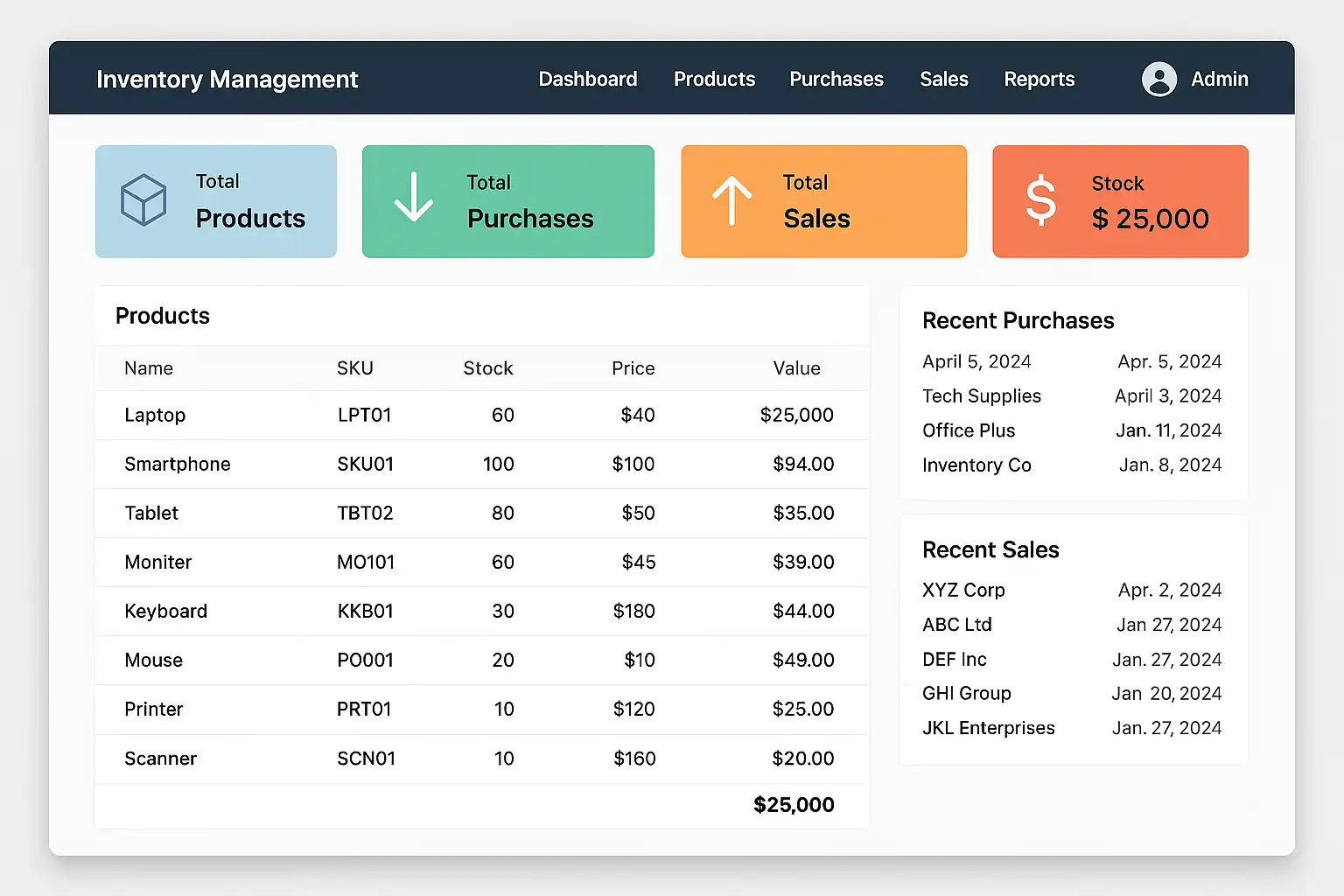The image size is (1344, 896).
Task: Select JKL Enterprises in Recent Sales
Action: coord(988,728)
